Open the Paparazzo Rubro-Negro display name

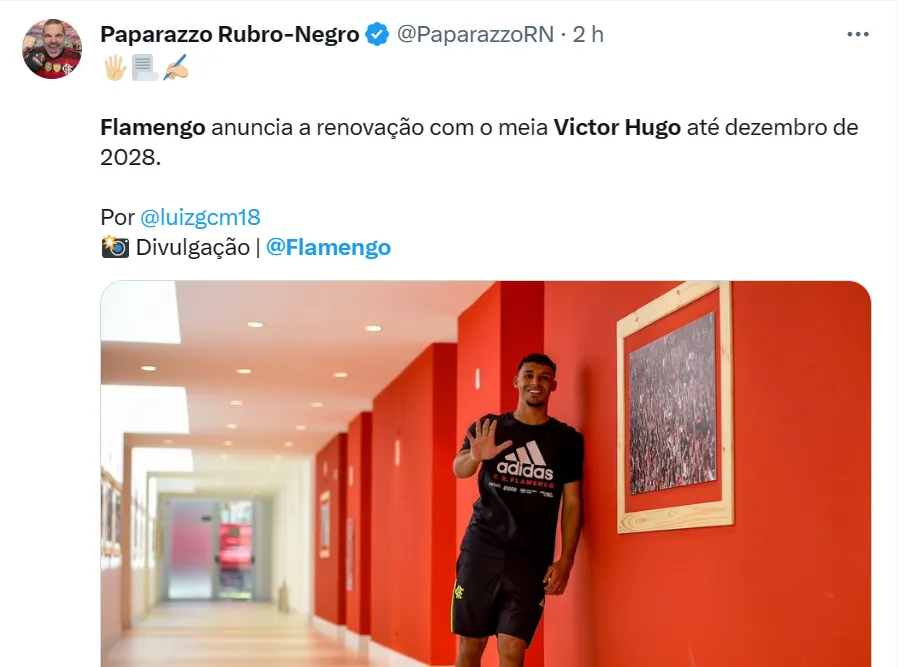click(x=230, y=34)
